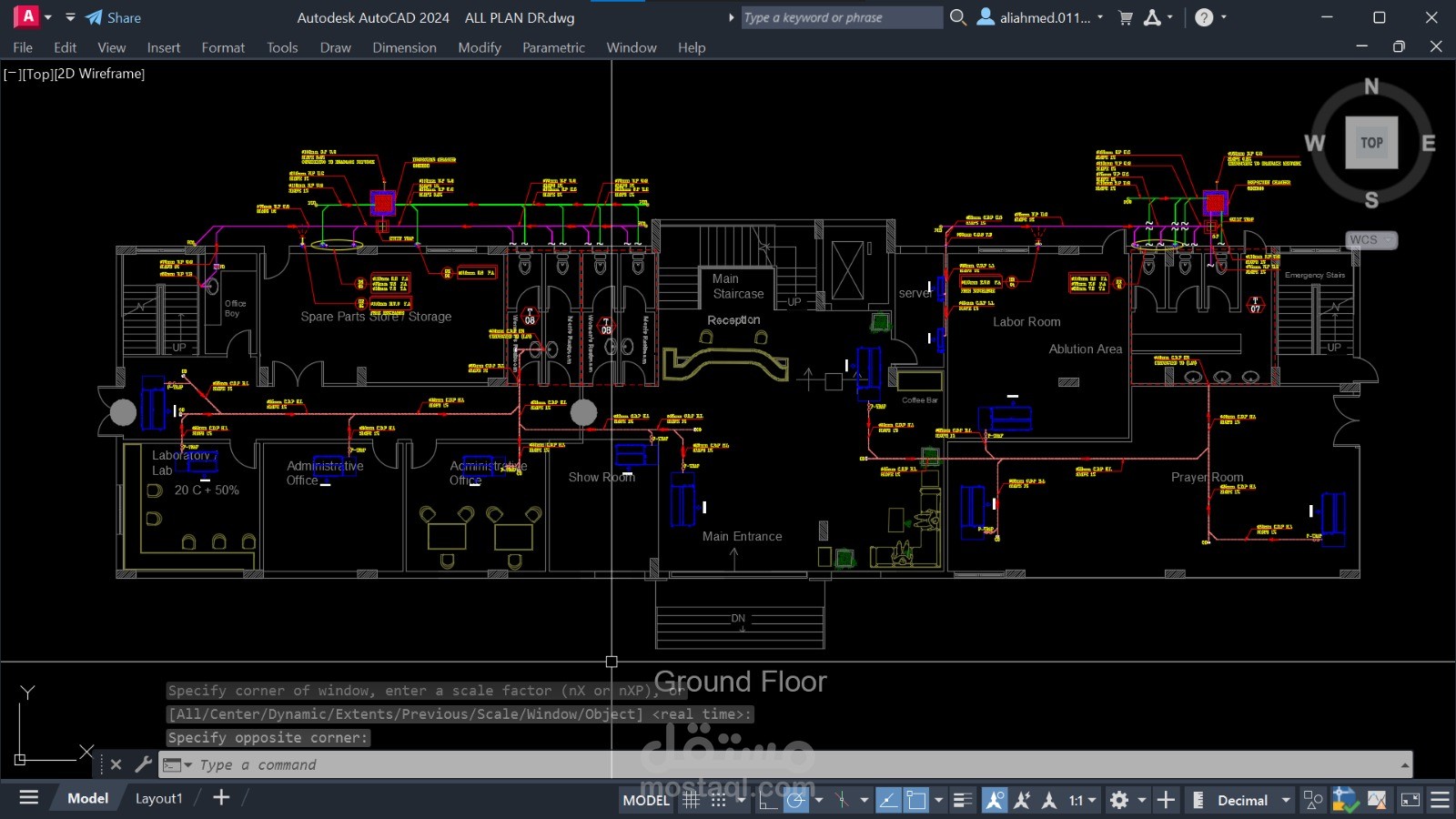Click the isolate objects status icon
This screenshot has height=819, width=1456.
pos(1377,800)
